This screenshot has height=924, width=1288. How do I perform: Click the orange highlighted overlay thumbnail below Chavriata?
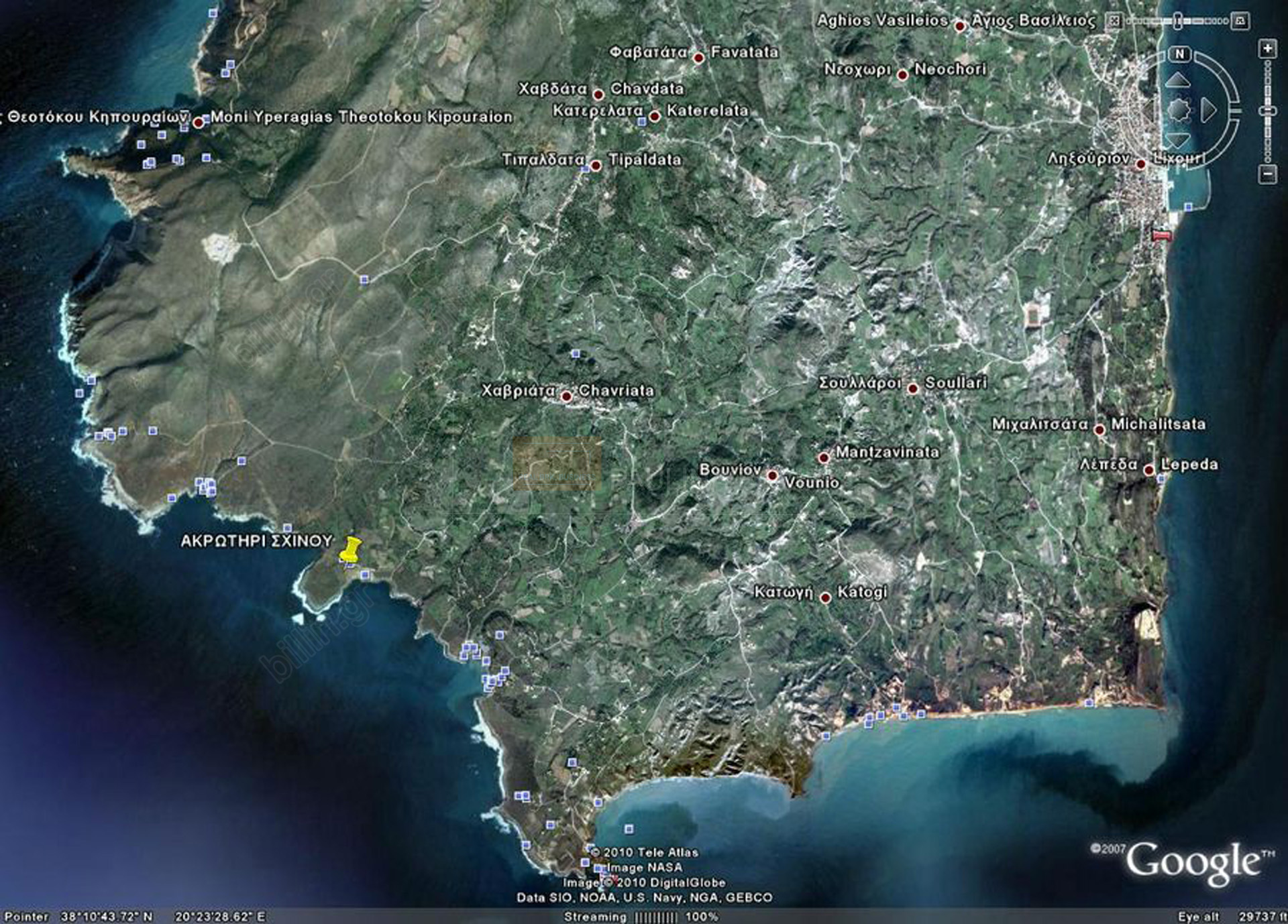coord(557,463)
